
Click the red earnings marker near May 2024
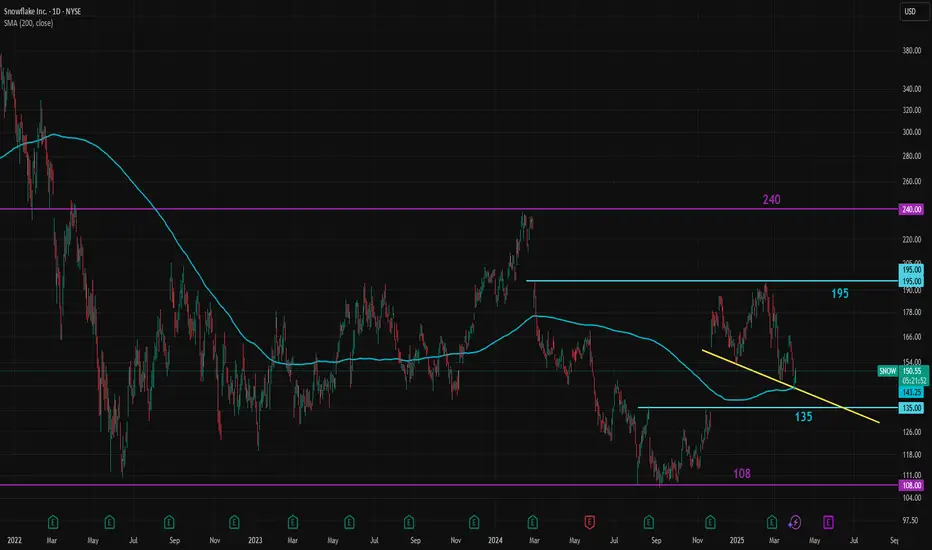590,522
